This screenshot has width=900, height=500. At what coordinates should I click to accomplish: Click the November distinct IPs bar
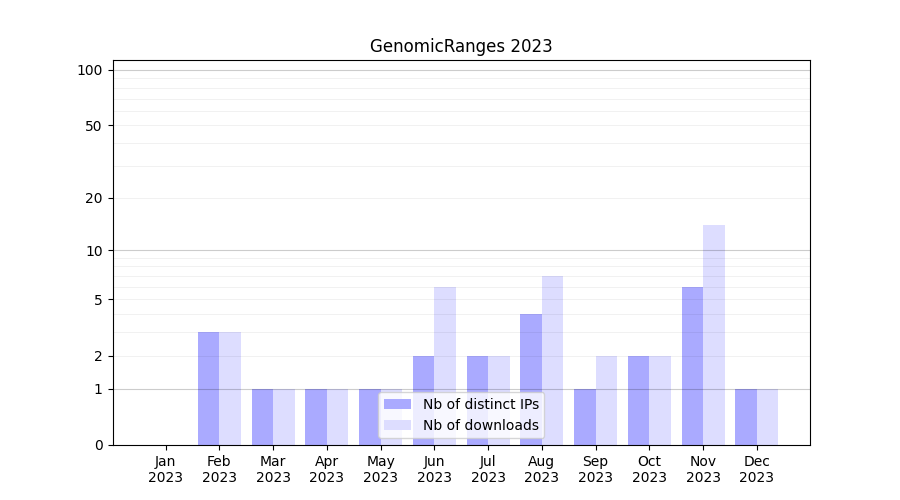coord(692,366)
